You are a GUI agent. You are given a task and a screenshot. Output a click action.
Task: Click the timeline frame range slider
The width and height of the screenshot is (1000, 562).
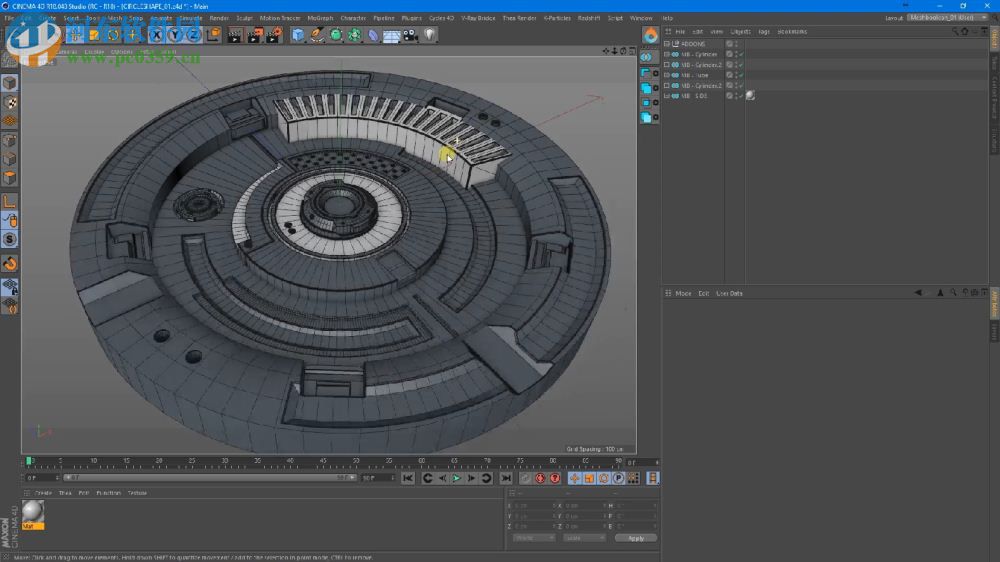coord(210,478)
